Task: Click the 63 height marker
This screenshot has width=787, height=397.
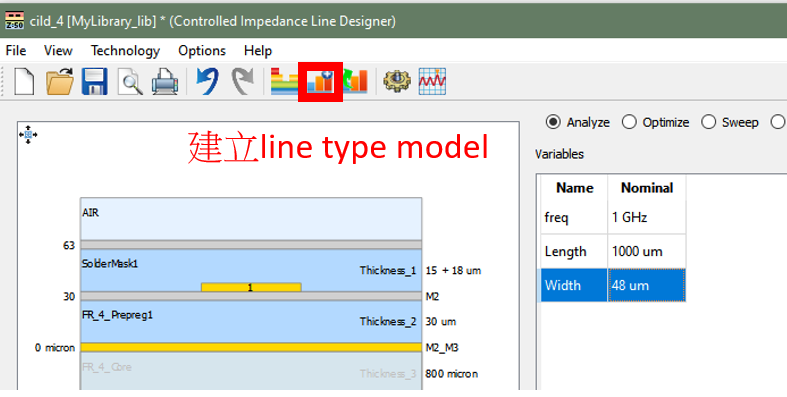Action: (x=69, y=245)
